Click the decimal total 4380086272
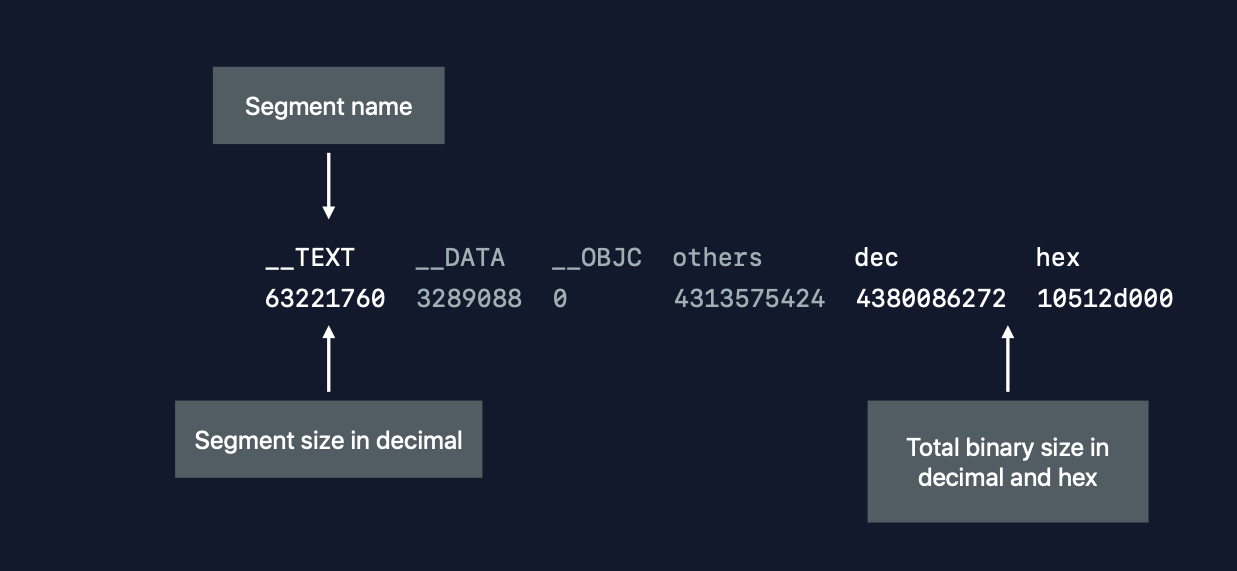 [x=931, y=298]
